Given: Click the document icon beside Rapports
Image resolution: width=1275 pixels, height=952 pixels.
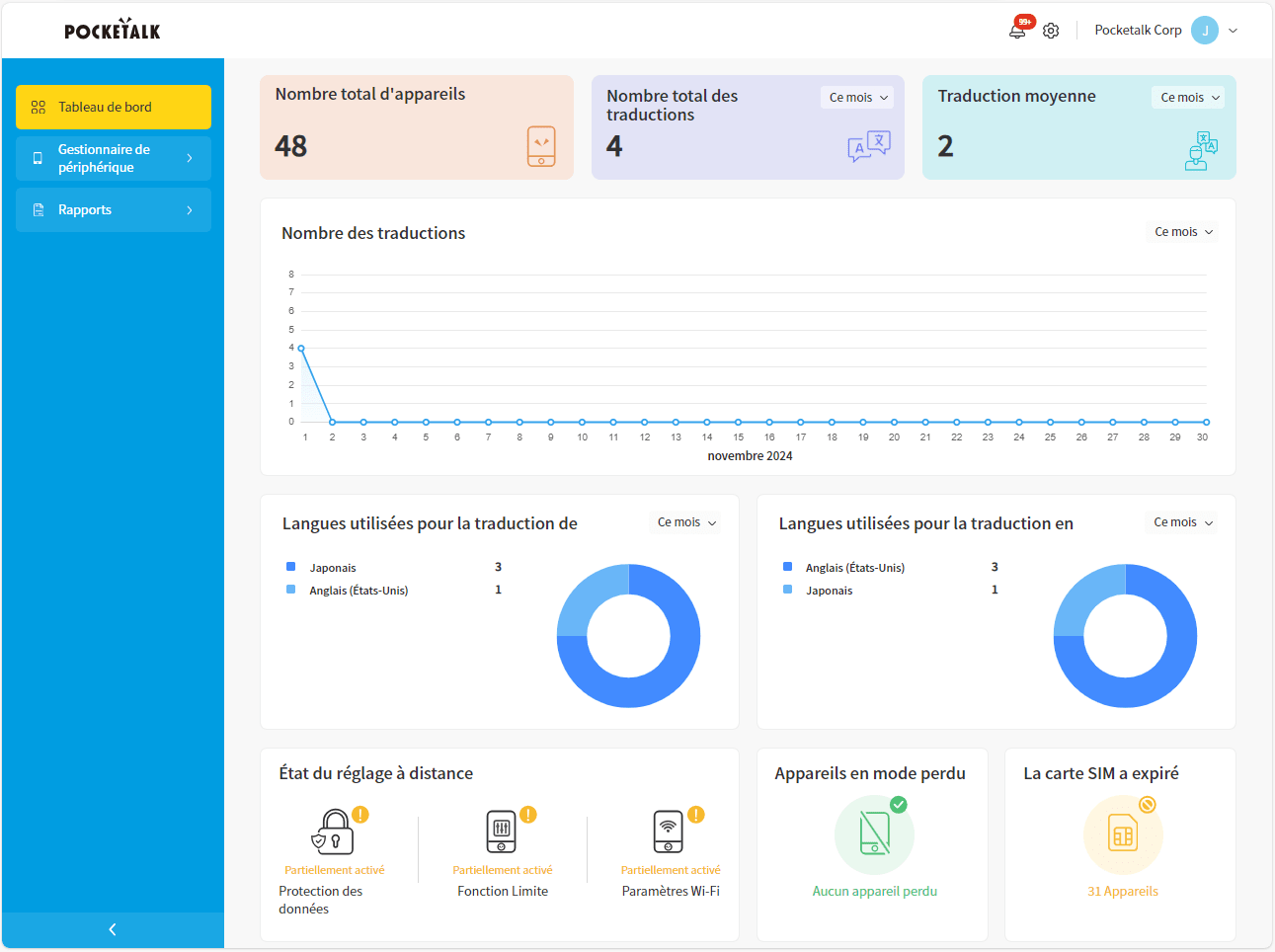Looking at the screenshot, I should tap(39, 209).
